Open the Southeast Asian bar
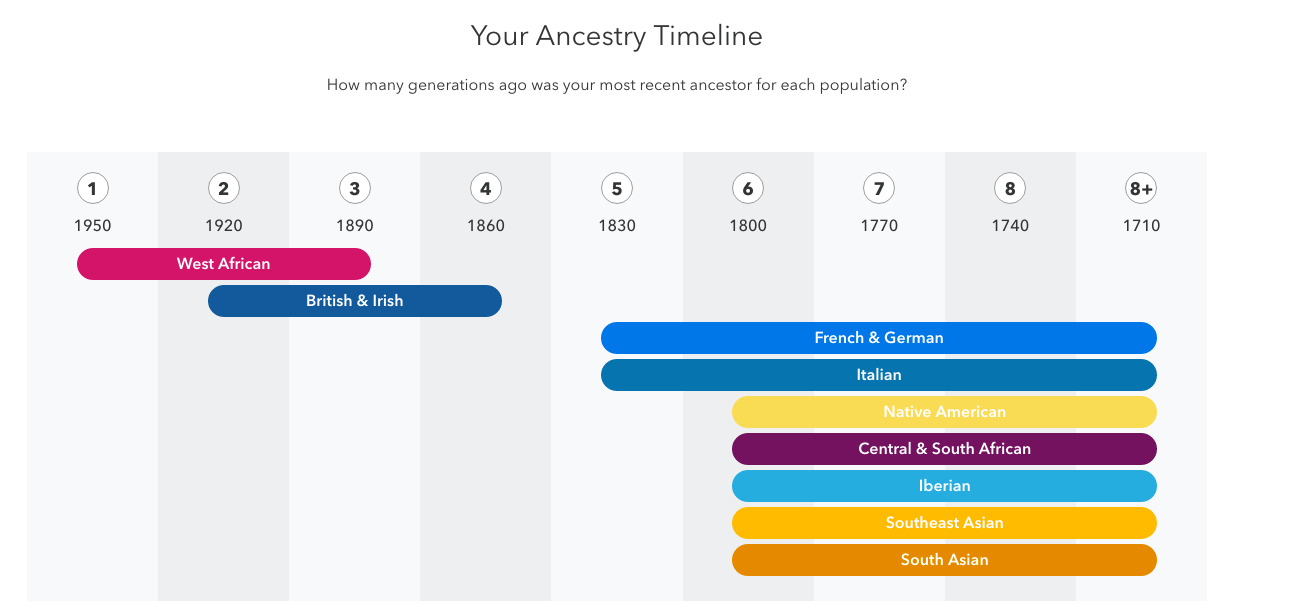1292x611 pixels. pyautogui.click(x=944, y=523)
